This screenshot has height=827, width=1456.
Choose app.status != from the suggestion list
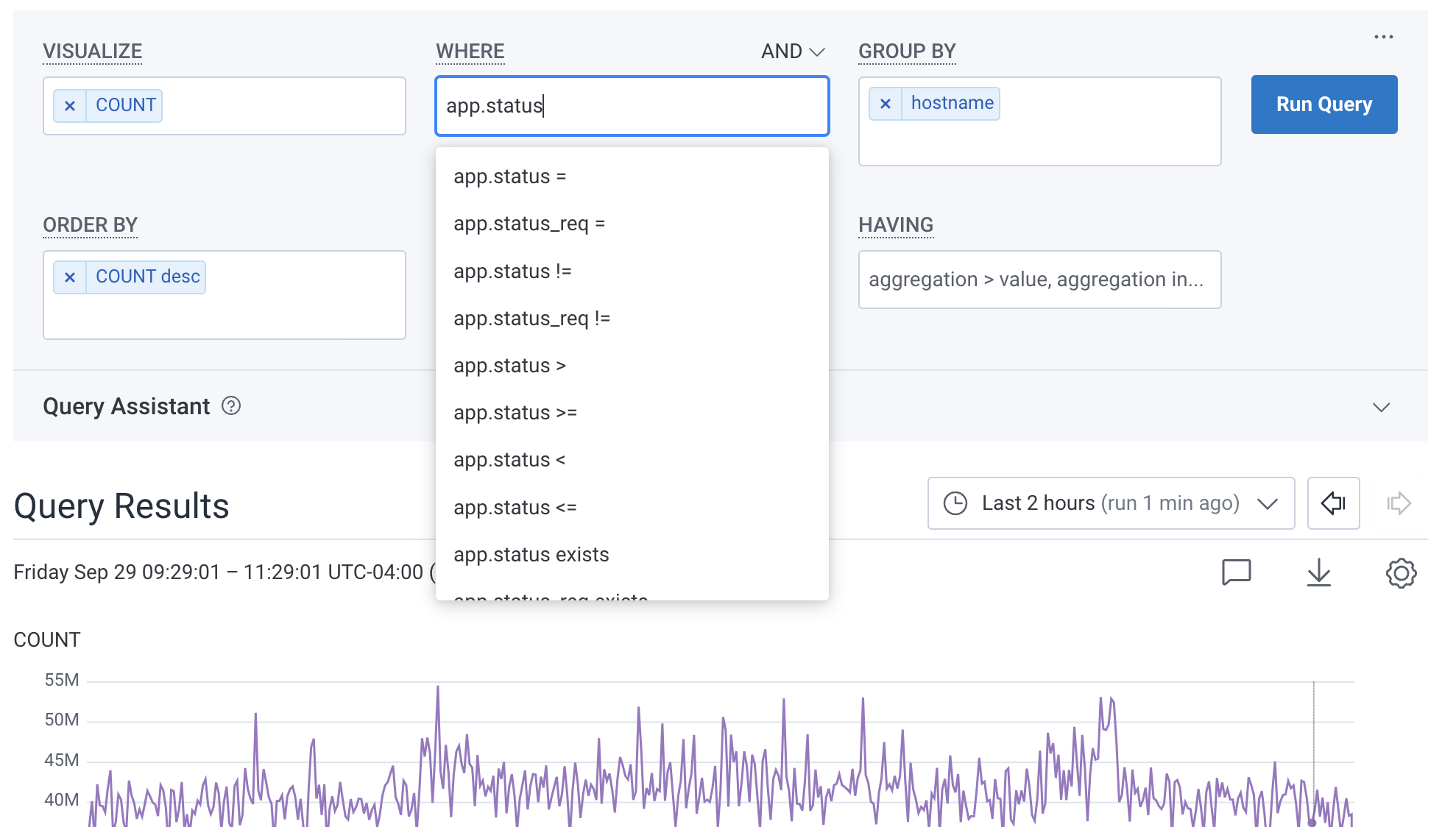[513, 271]
